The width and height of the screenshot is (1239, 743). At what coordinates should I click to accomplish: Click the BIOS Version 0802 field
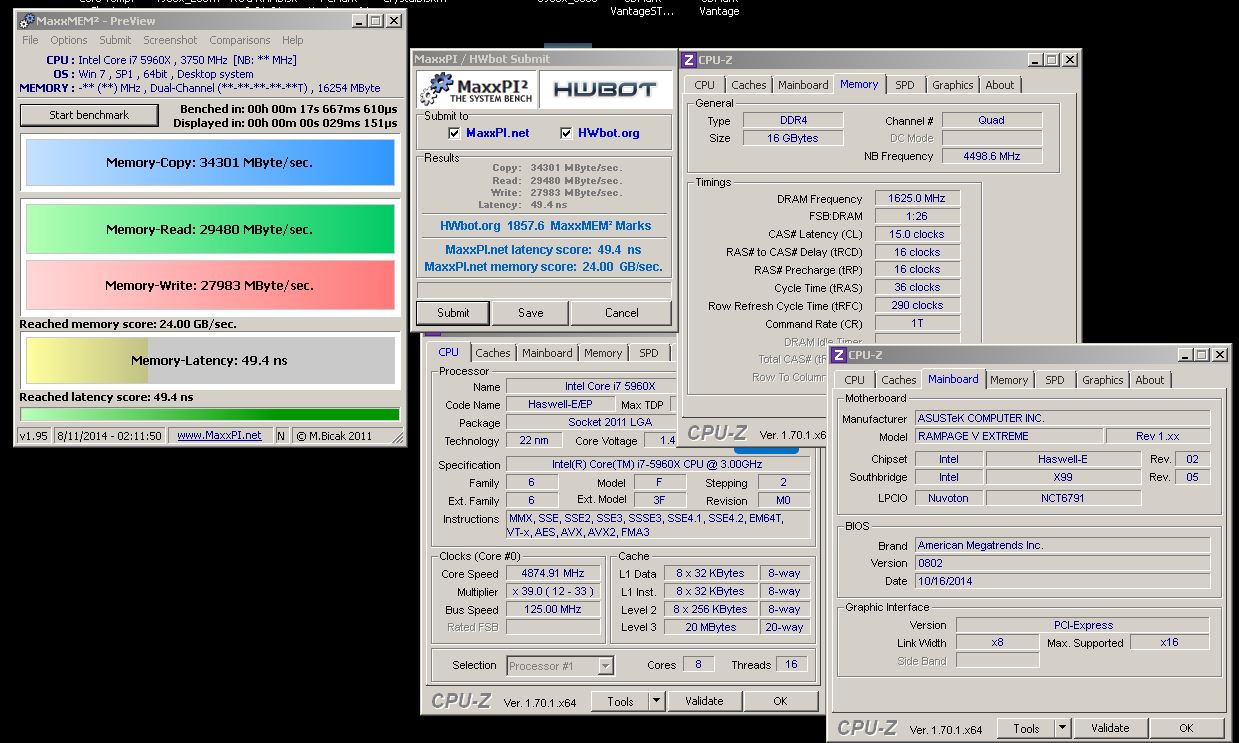(1062, 563)
